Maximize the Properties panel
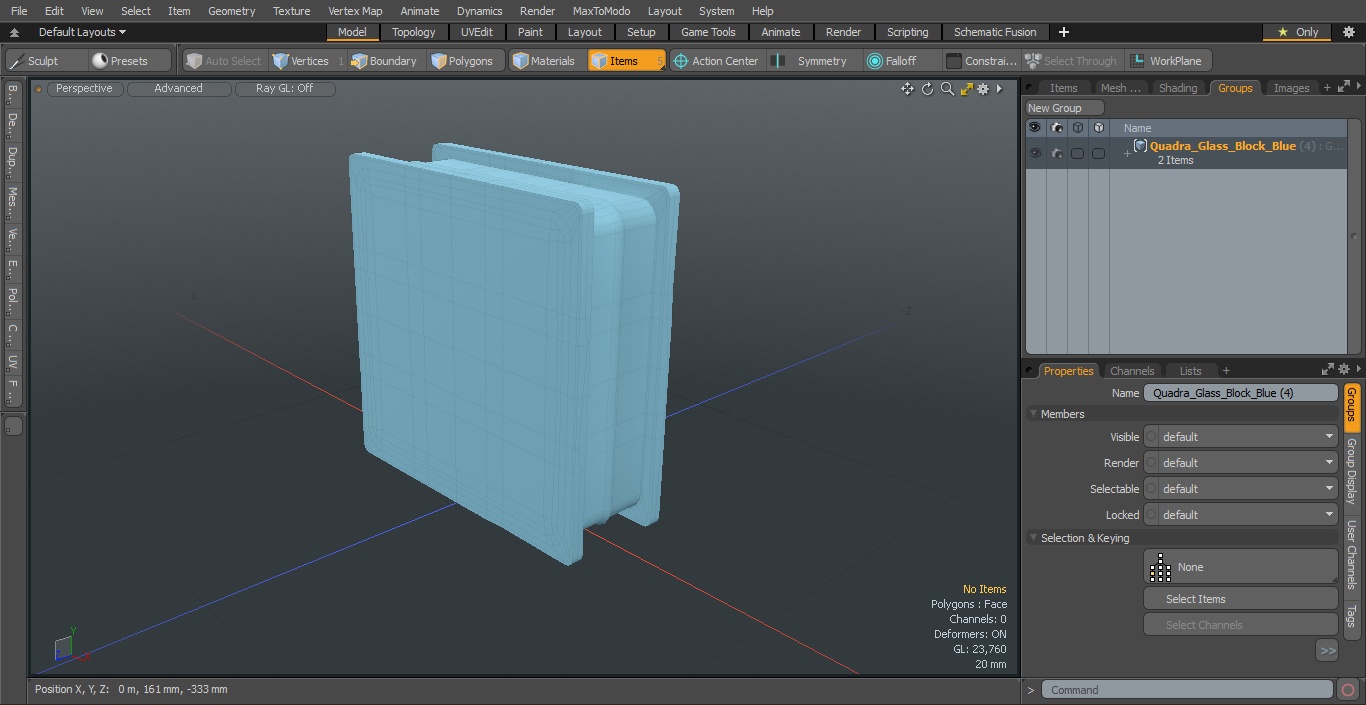The image size is (1366, 705). (x=1328, y=369)
